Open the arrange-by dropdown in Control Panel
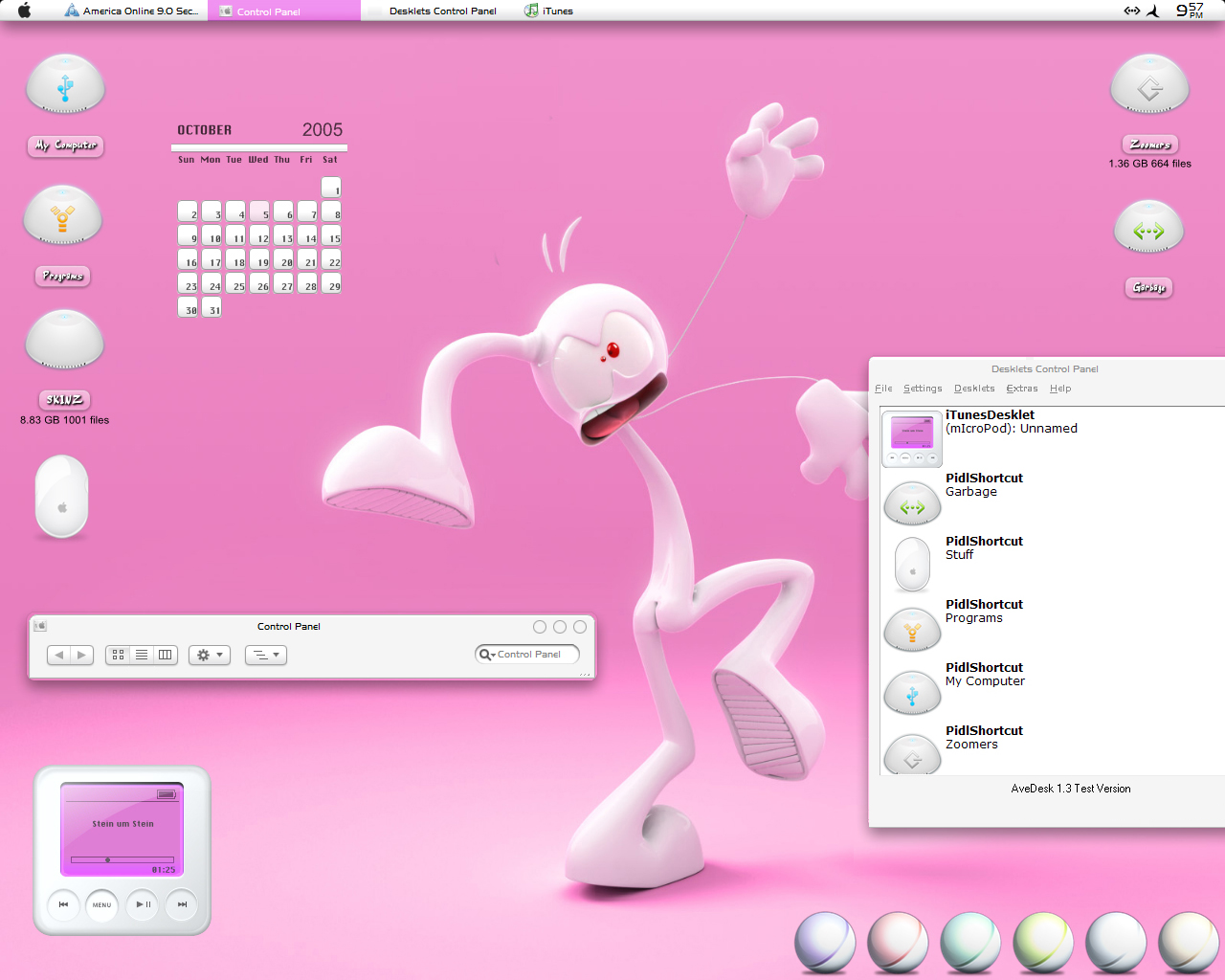The width and height of the screenshot is (1225, 980). (x=266, y=655)
